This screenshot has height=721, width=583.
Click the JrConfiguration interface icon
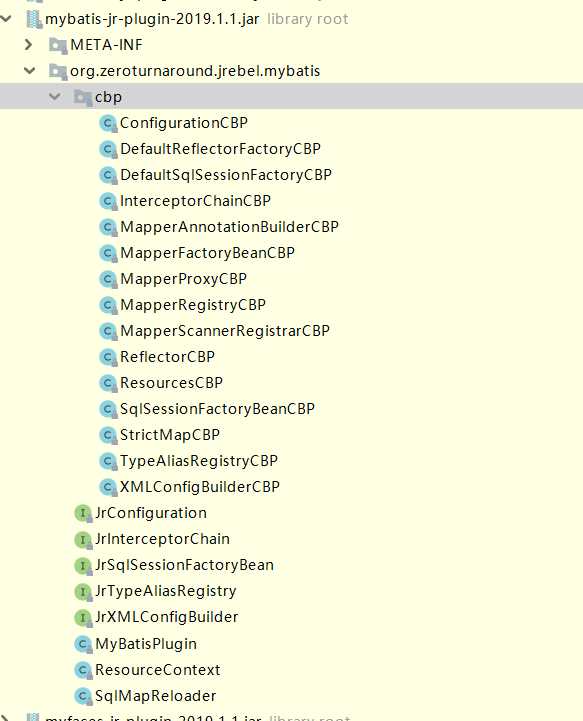(x=83, y=513)
